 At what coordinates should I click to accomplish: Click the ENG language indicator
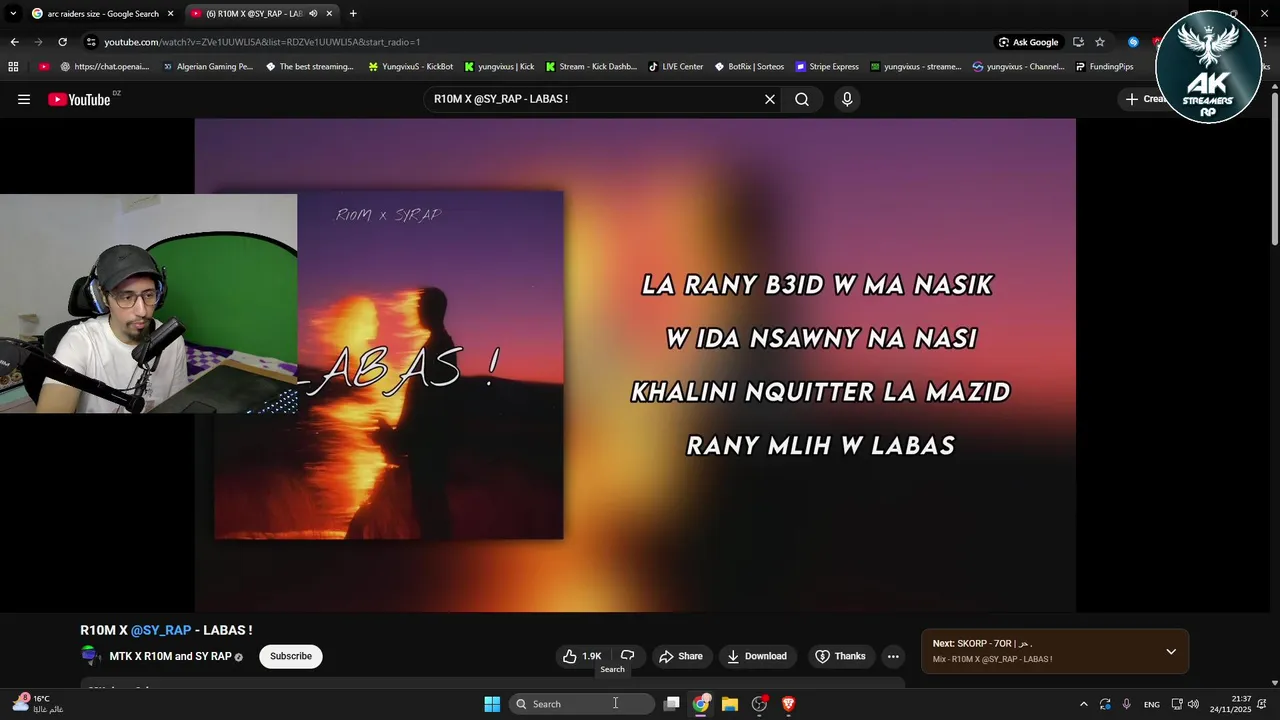click(x=1152, y=704)
